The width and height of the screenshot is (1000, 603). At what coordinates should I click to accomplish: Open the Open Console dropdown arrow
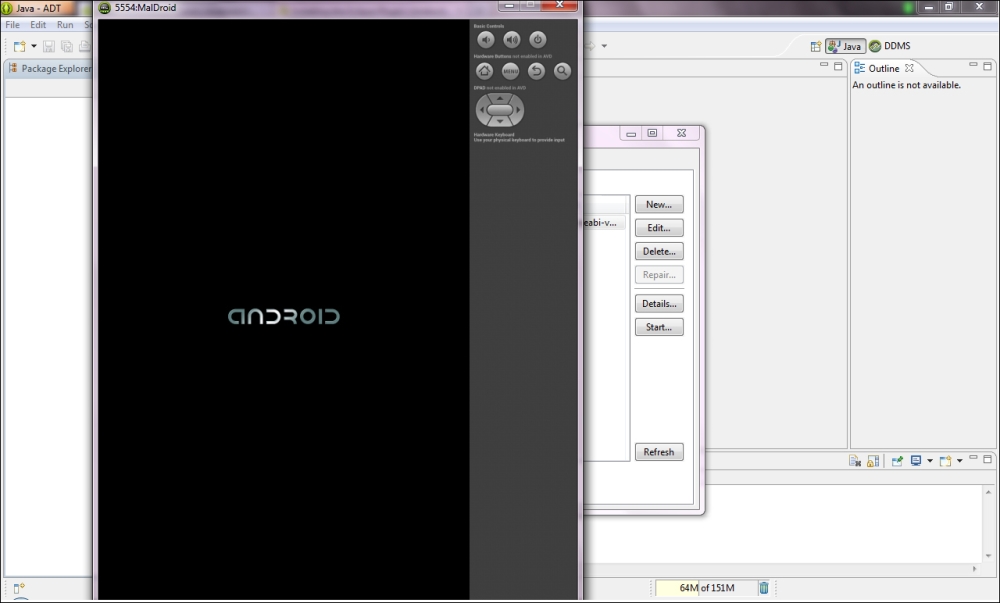pos(959,461)
